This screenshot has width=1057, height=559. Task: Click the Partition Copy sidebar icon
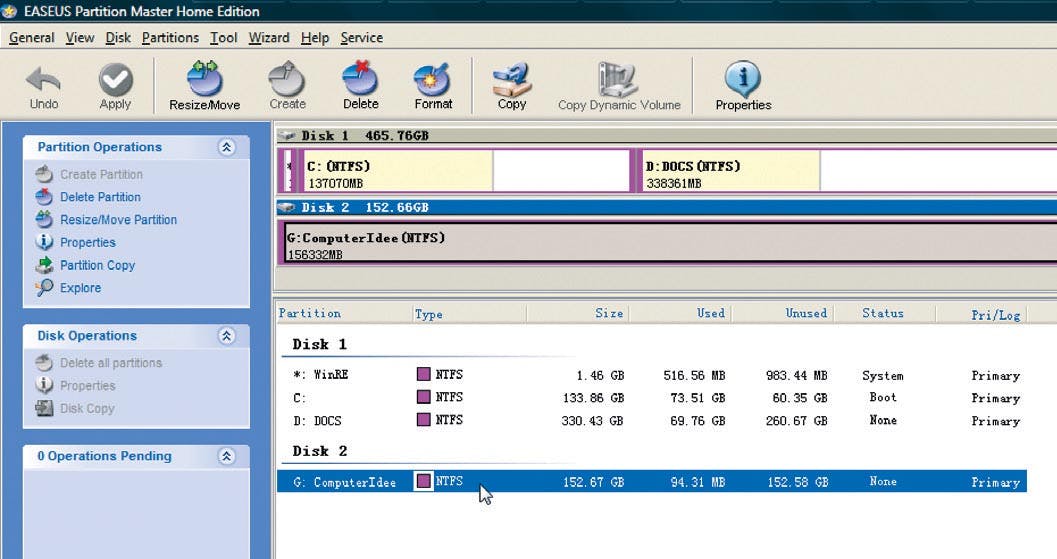pyautogui.click(x=44, y=264)
